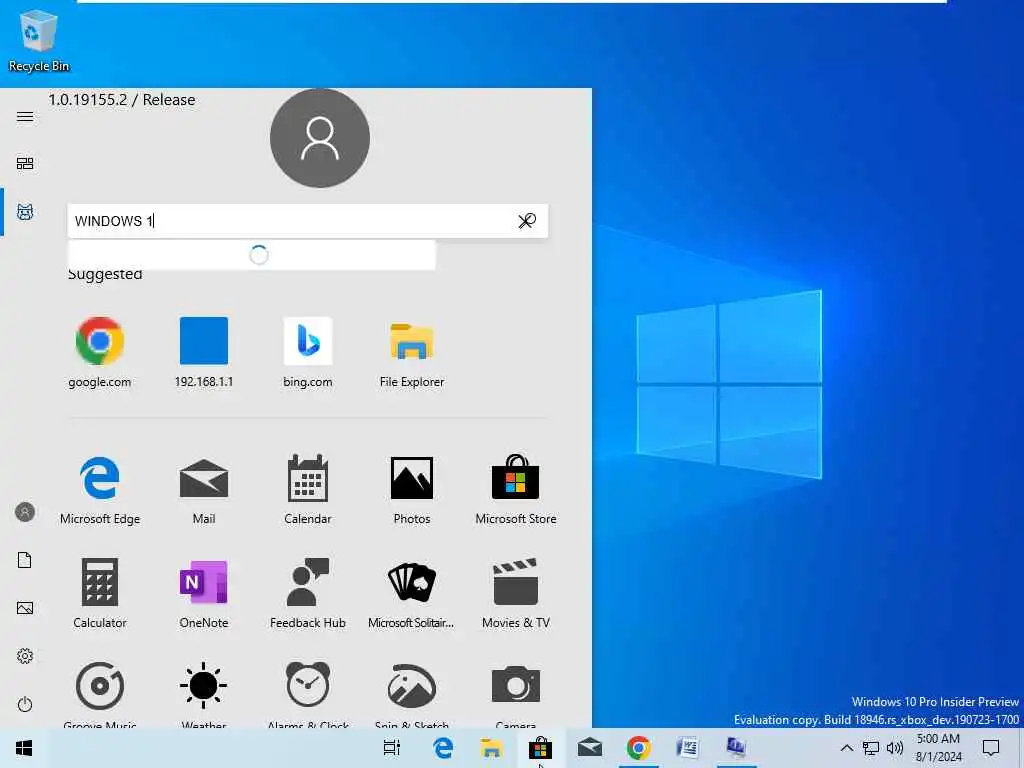Open the Camera app
The image size is (1024, 768).
point(516,694)
